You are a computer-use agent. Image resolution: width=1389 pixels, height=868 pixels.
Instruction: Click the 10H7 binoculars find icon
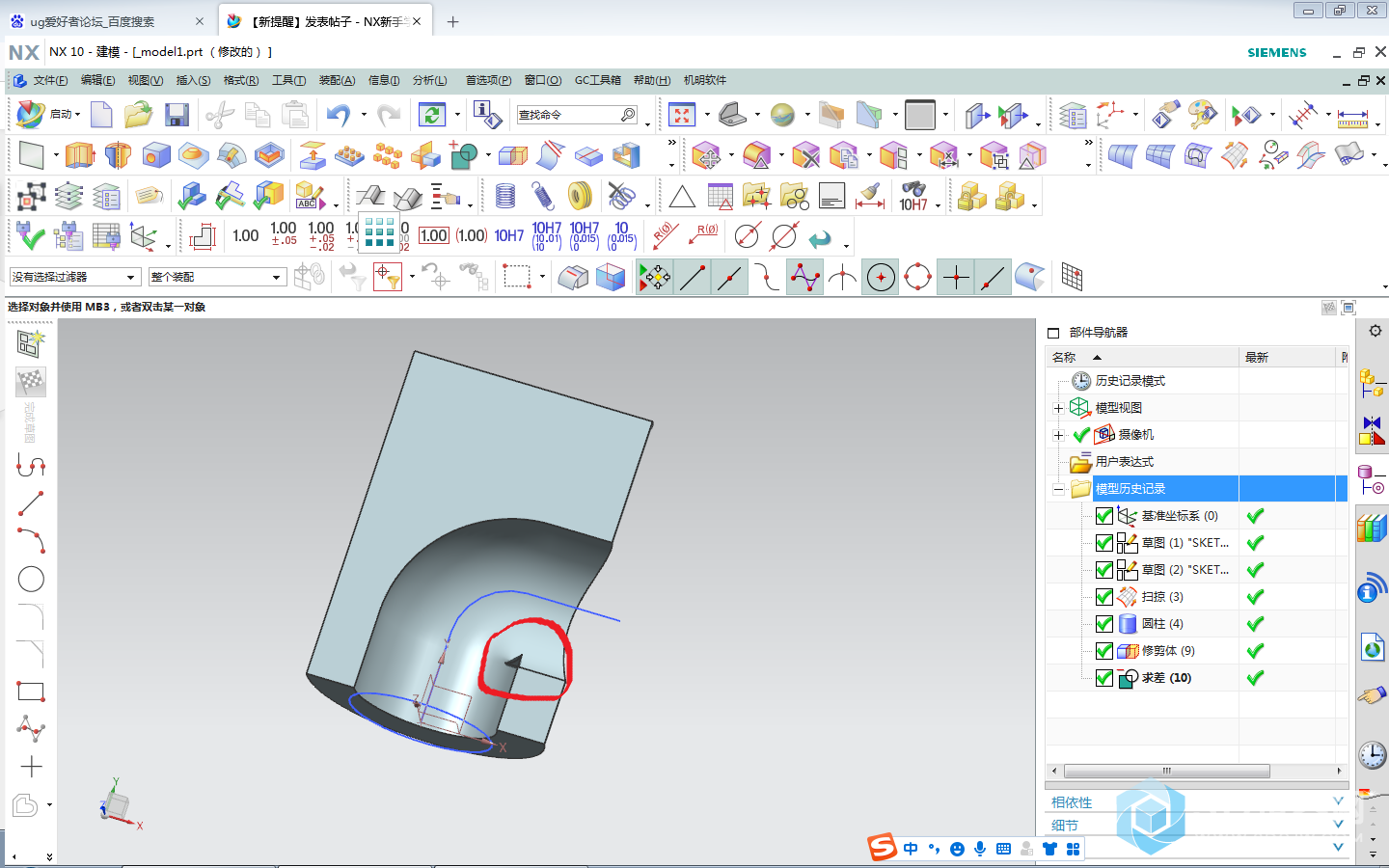tap(913, 197)
